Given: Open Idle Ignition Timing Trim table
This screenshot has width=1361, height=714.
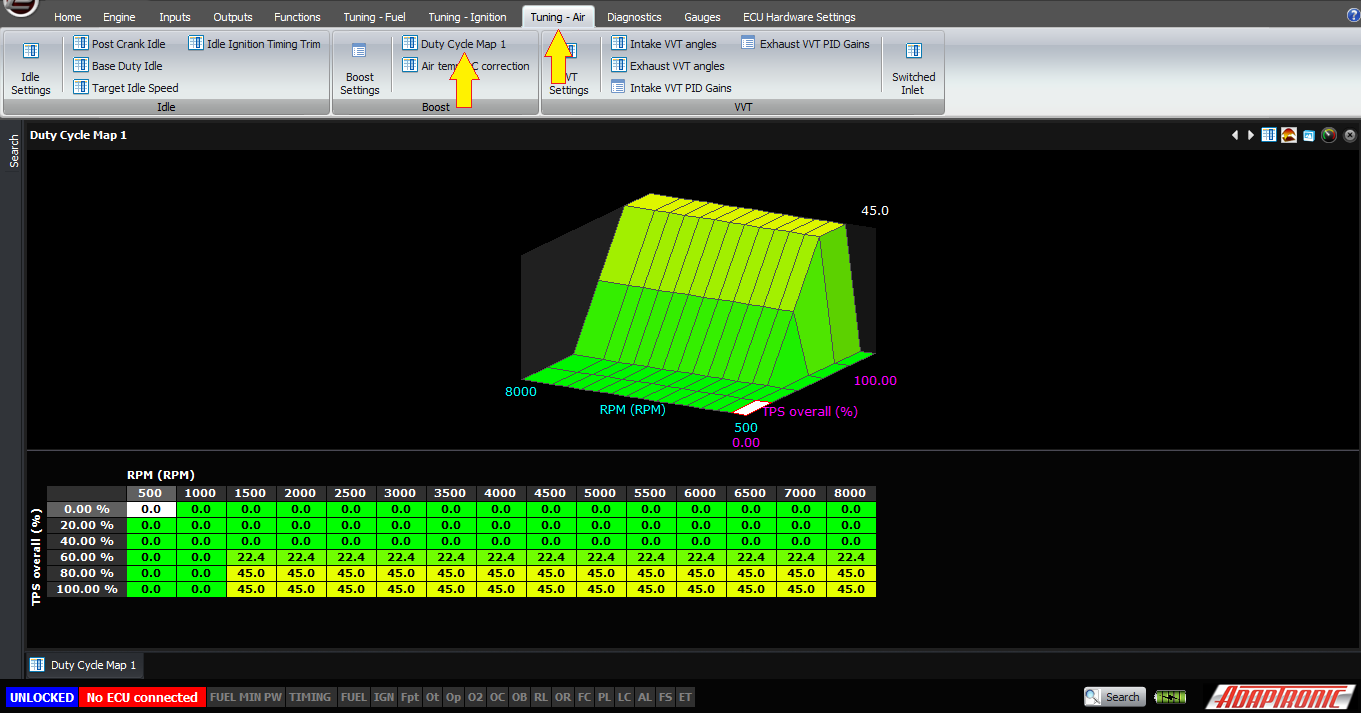Looking at the screenshot, I should click(254, 44).
